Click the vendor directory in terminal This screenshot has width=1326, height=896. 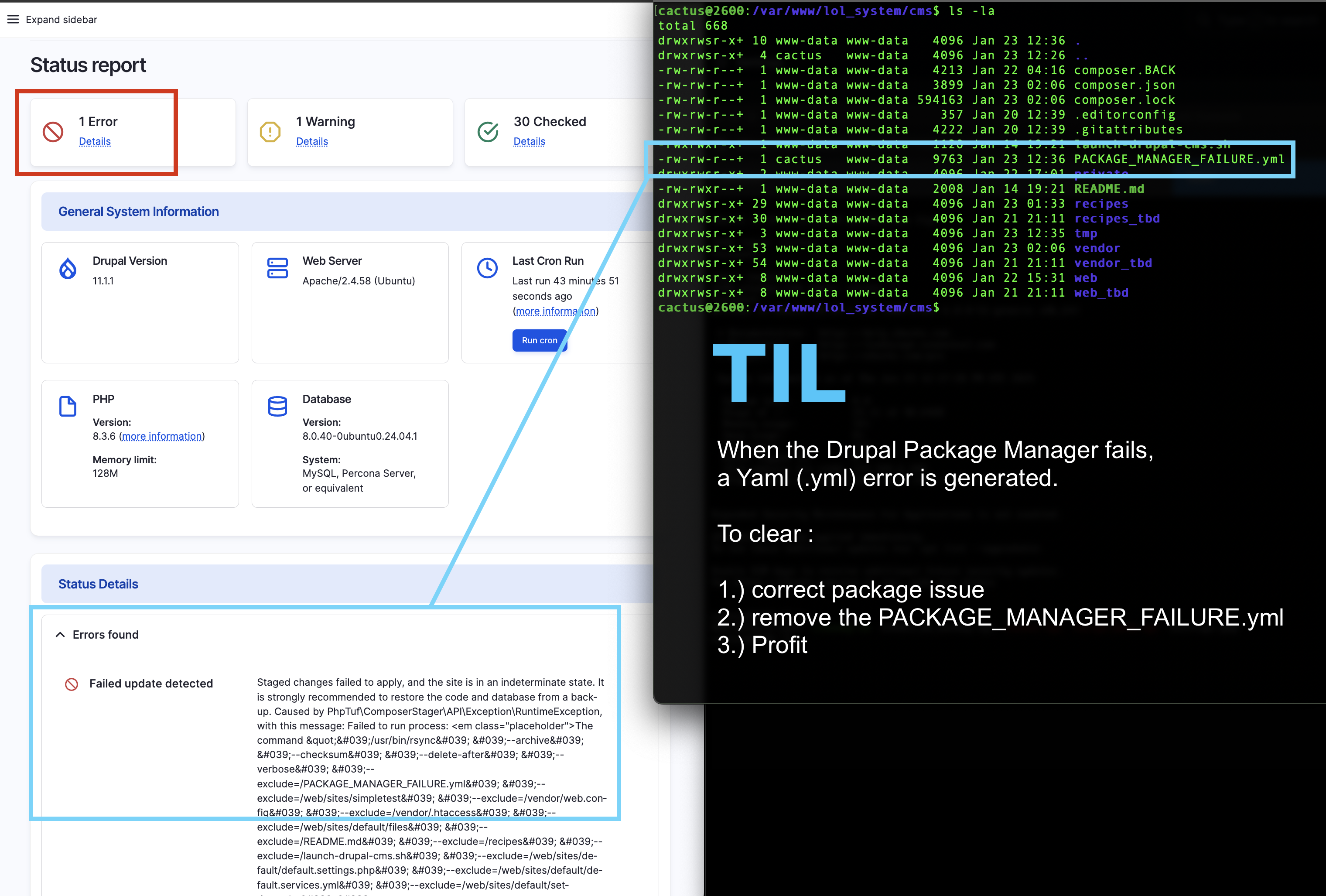pyautogui.click(x=1097, y=248)
